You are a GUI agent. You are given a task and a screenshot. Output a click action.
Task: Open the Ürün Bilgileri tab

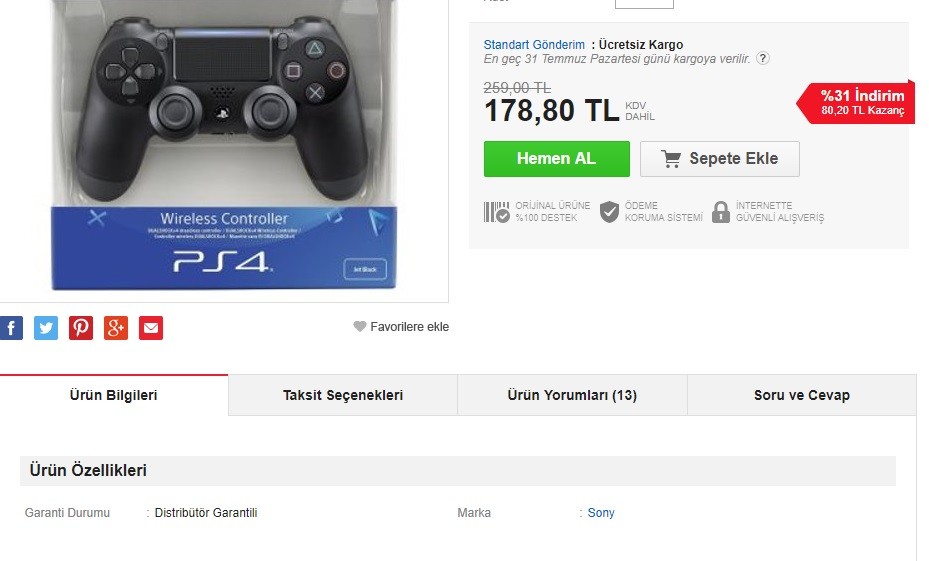point(114,395)
